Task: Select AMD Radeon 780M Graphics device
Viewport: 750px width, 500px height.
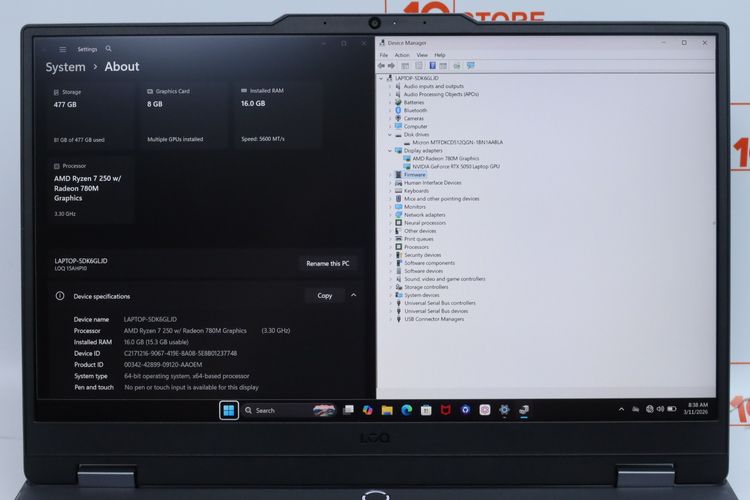Action: 445,158
